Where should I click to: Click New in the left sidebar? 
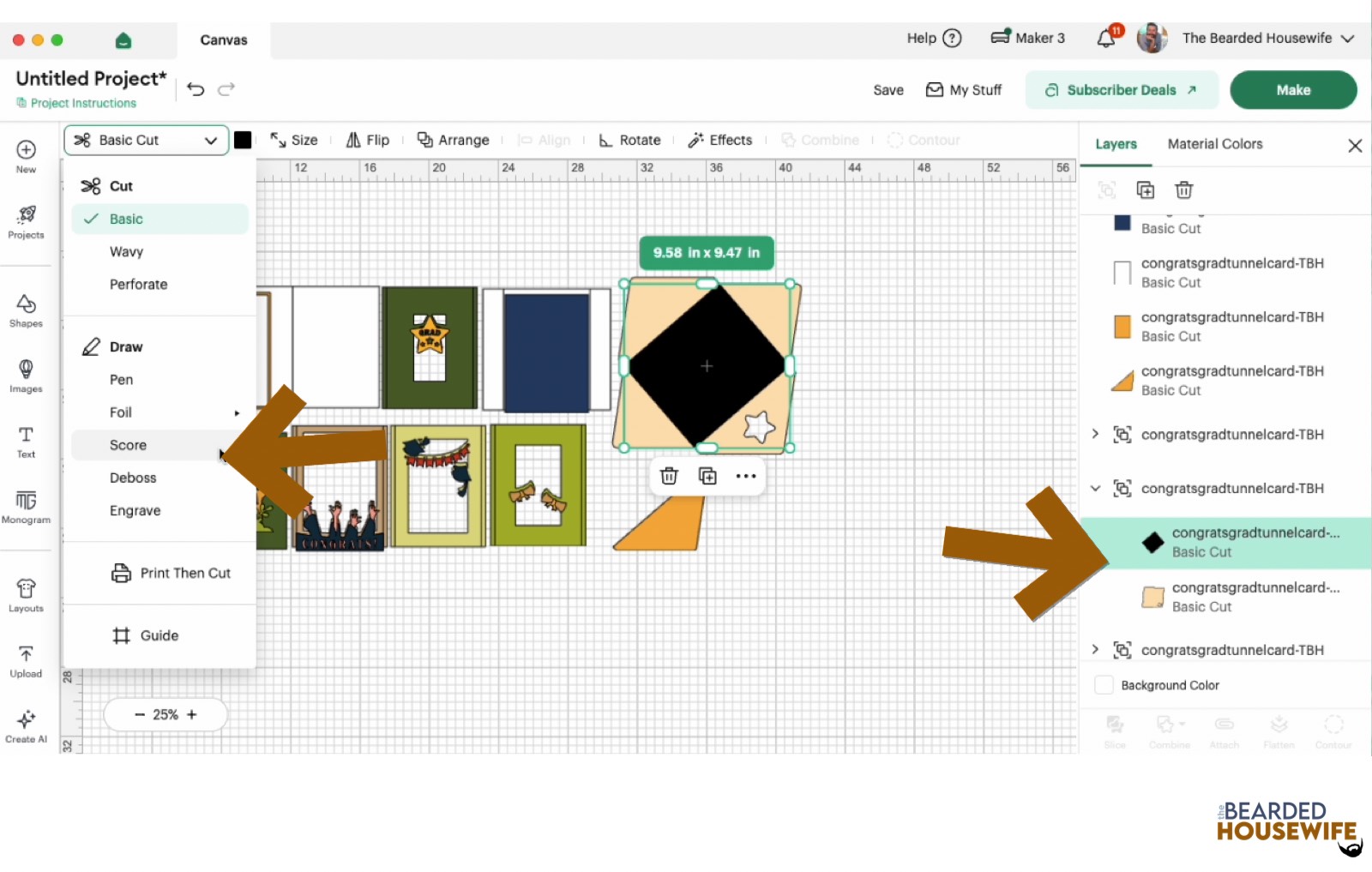26,156
